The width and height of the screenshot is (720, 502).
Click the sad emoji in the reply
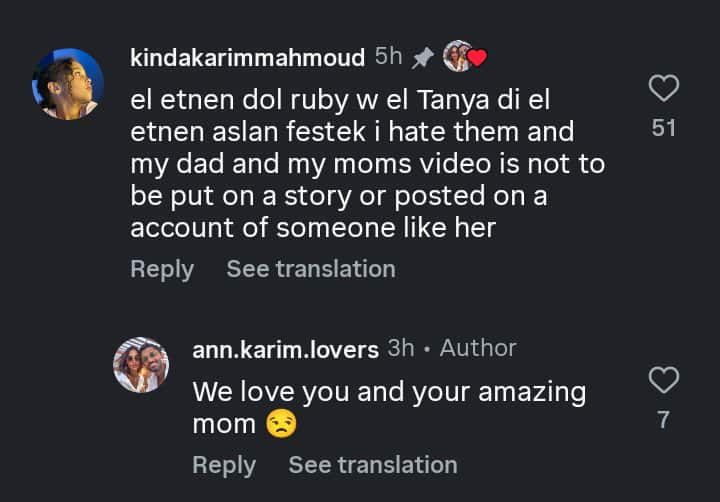tap(282, 424)
